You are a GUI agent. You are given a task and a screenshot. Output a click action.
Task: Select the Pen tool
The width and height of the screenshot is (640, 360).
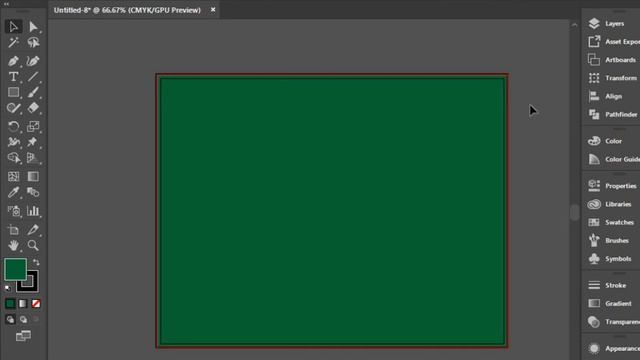[13, 61]
